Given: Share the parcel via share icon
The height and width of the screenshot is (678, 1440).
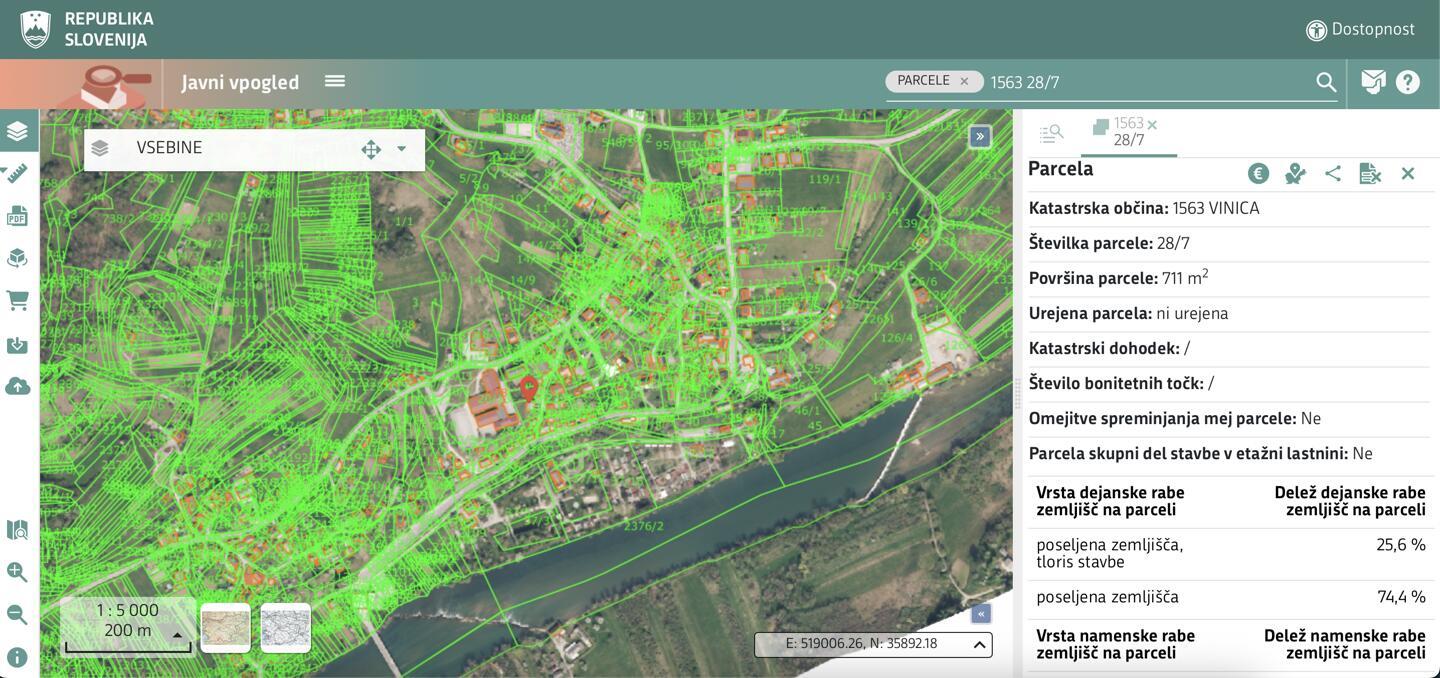Looking at the screenshot, I should [x=1332, y=174].
